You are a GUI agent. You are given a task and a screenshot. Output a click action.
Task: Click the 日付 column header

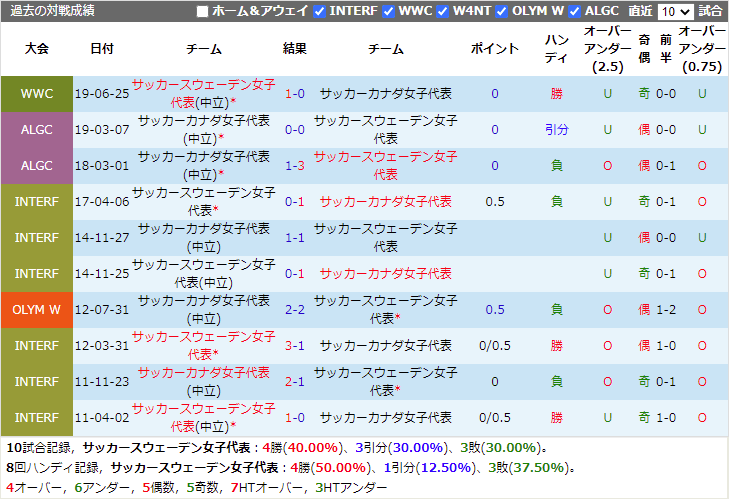(102, 49)
